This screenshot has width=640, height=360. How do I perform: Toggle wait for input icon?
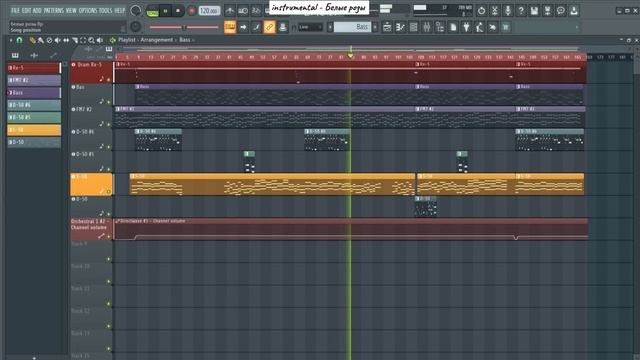point(243,11)
